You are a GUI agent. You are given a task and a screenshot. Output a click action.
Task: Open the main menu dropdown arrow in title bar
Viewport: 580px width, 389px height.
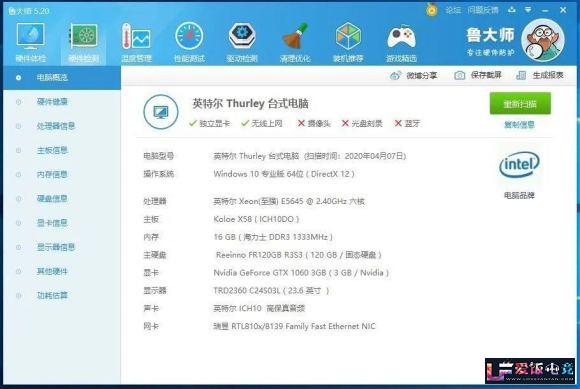pyautogui.click(x=528, y=10)
